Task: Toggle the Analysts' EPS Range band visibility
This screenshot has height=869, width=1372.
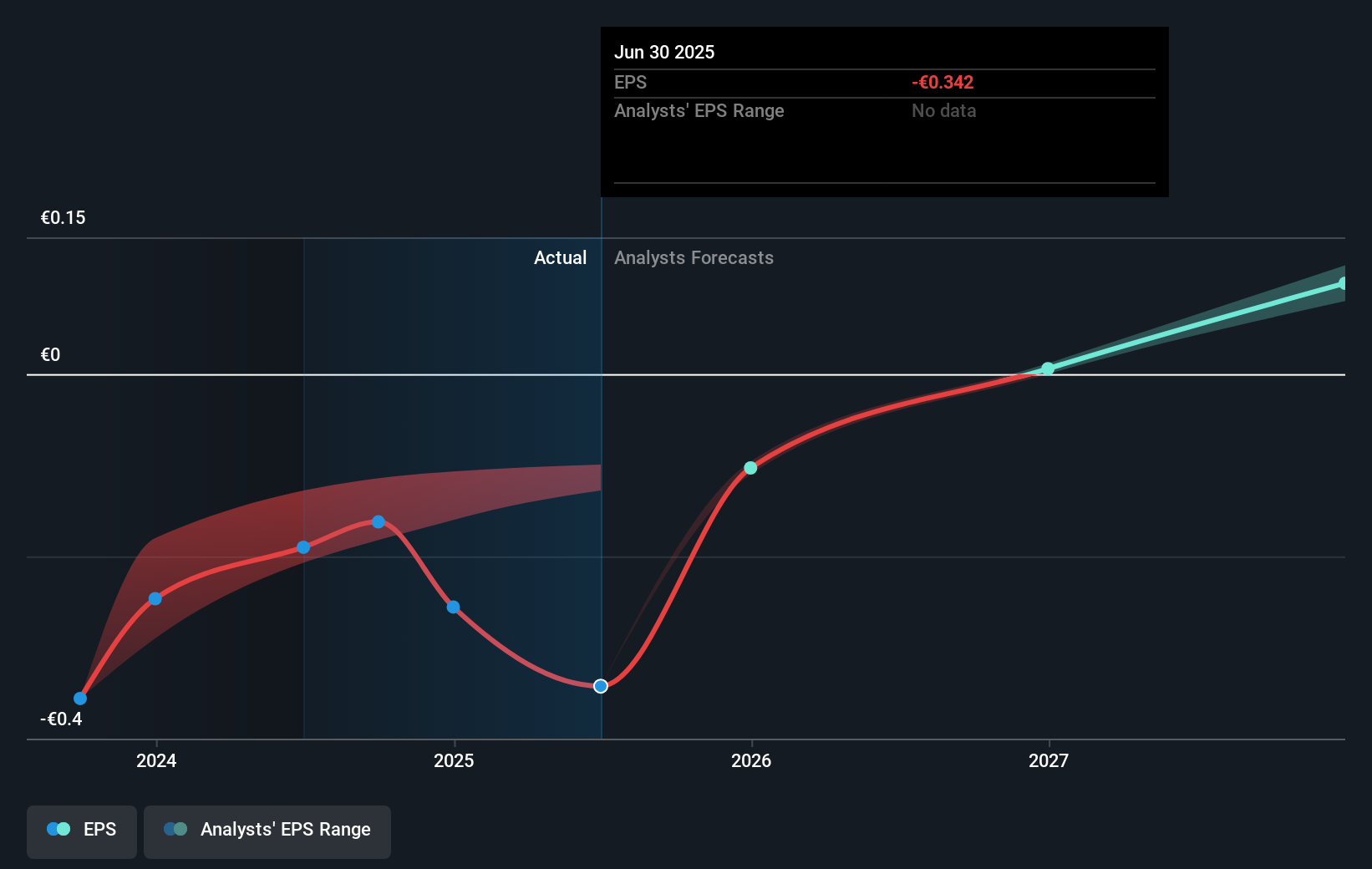Action: tap(267, 831)
